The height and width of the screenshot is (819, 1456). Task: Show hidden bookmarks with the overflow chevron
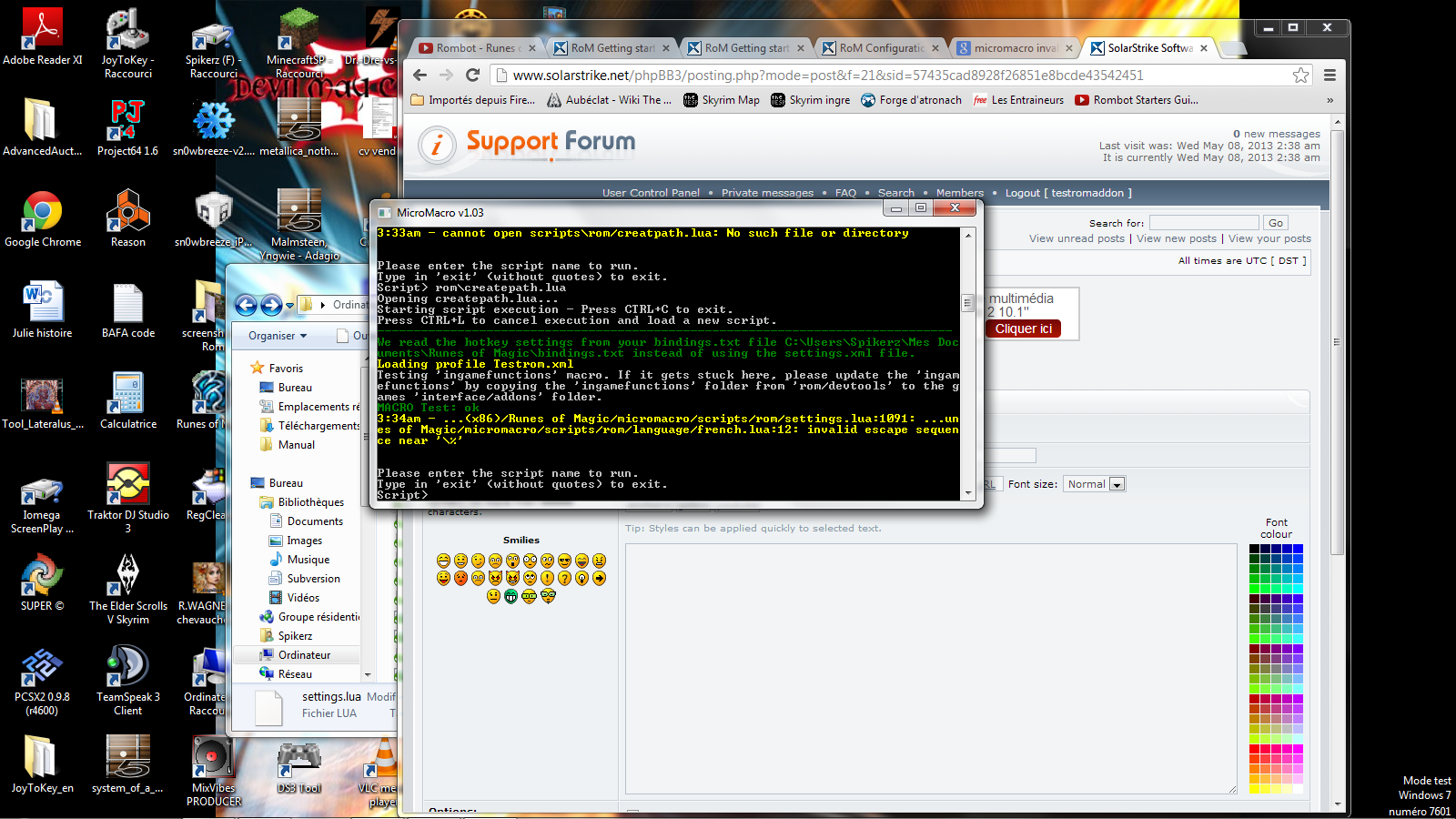[1330, 100]
